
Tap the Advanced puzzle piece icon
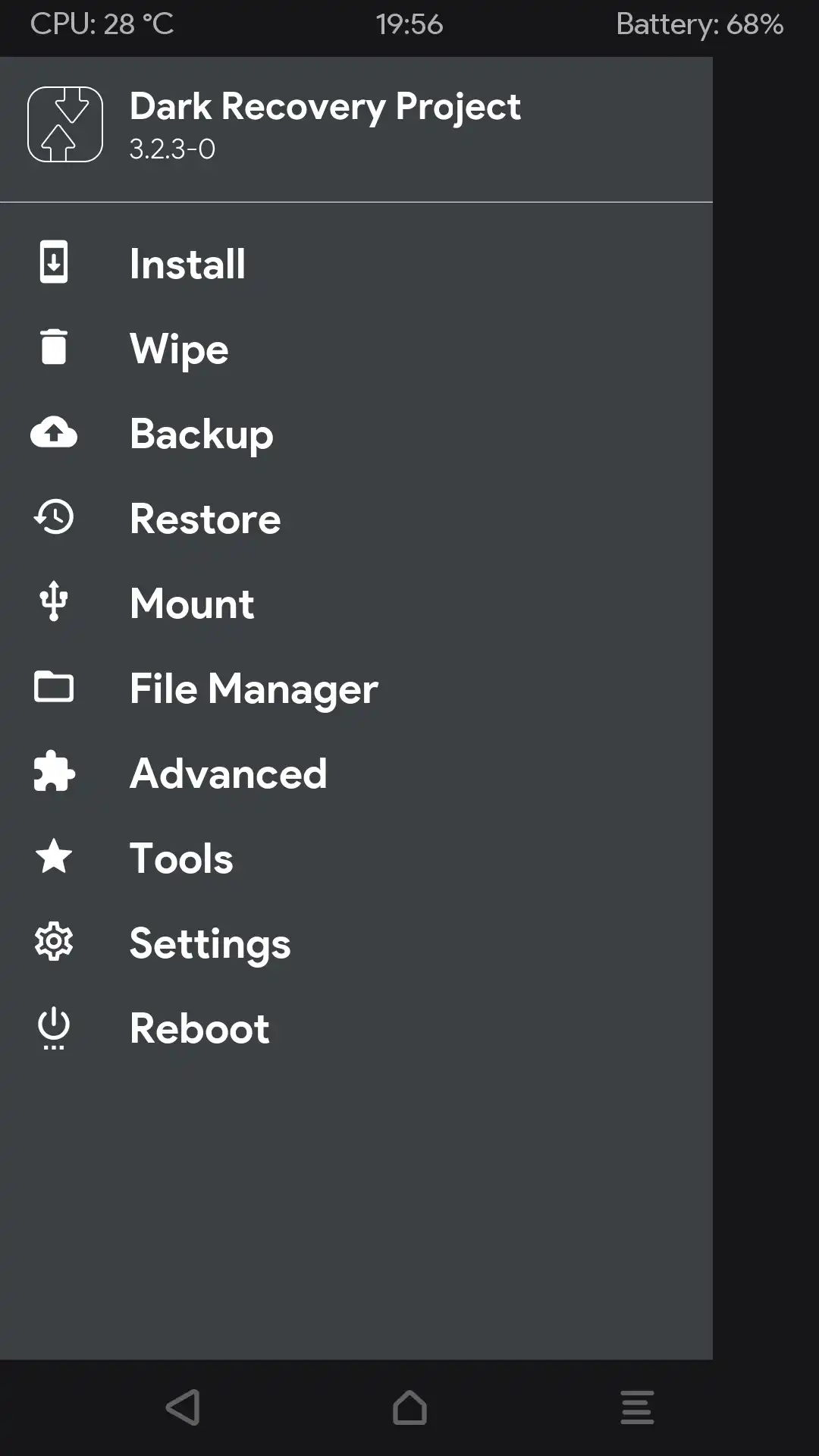point(54,772)
